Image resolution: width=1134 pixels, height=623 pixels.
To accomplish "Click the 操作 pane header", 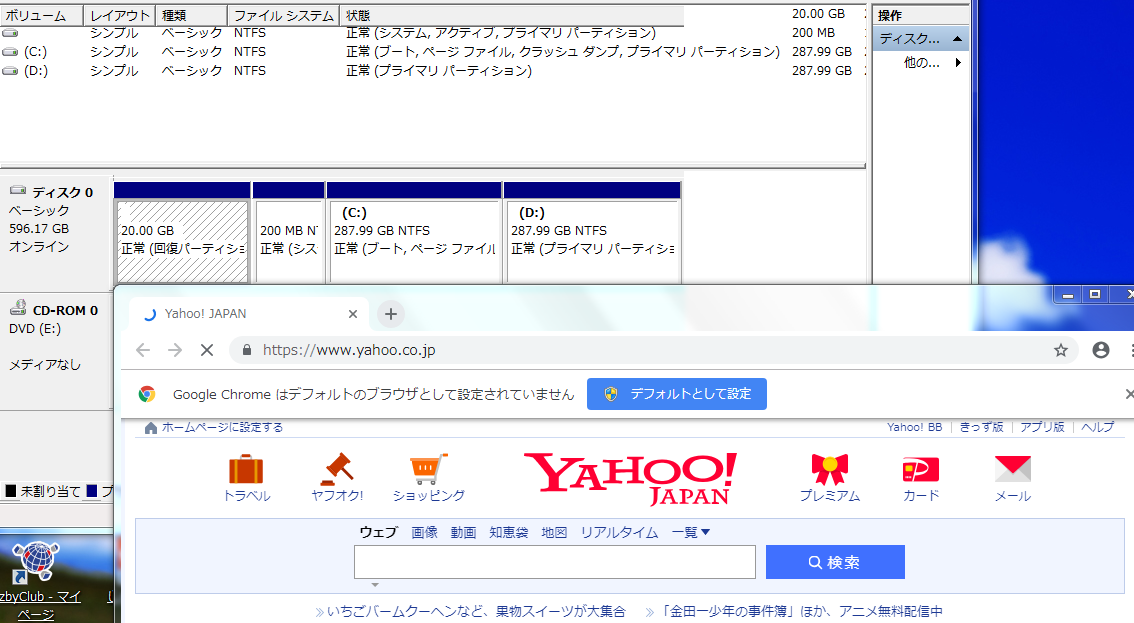I will coord(921,15).
